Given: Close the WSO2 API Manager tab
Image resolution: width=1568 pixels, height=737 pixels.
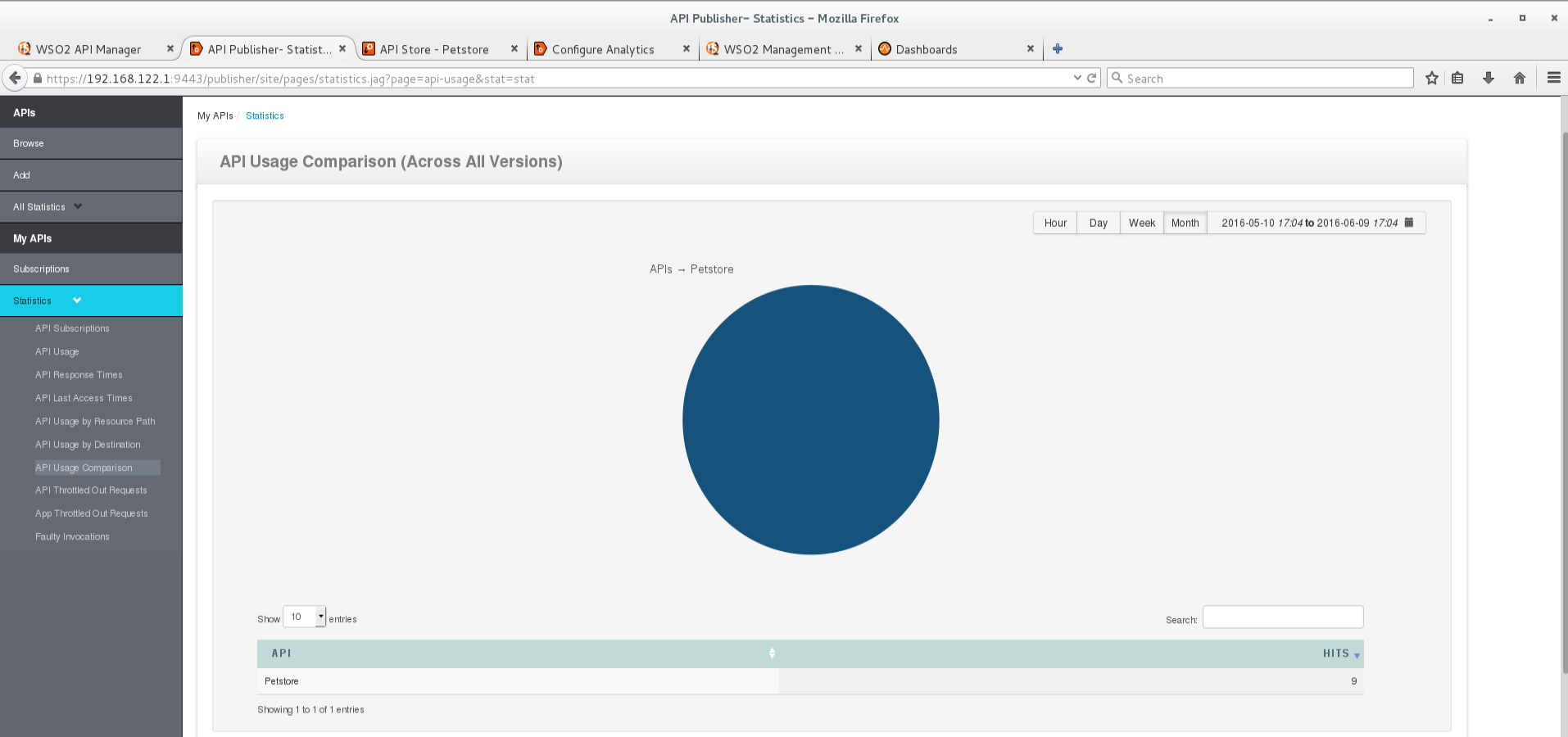Looking at the screenshot, I should 170,49.
